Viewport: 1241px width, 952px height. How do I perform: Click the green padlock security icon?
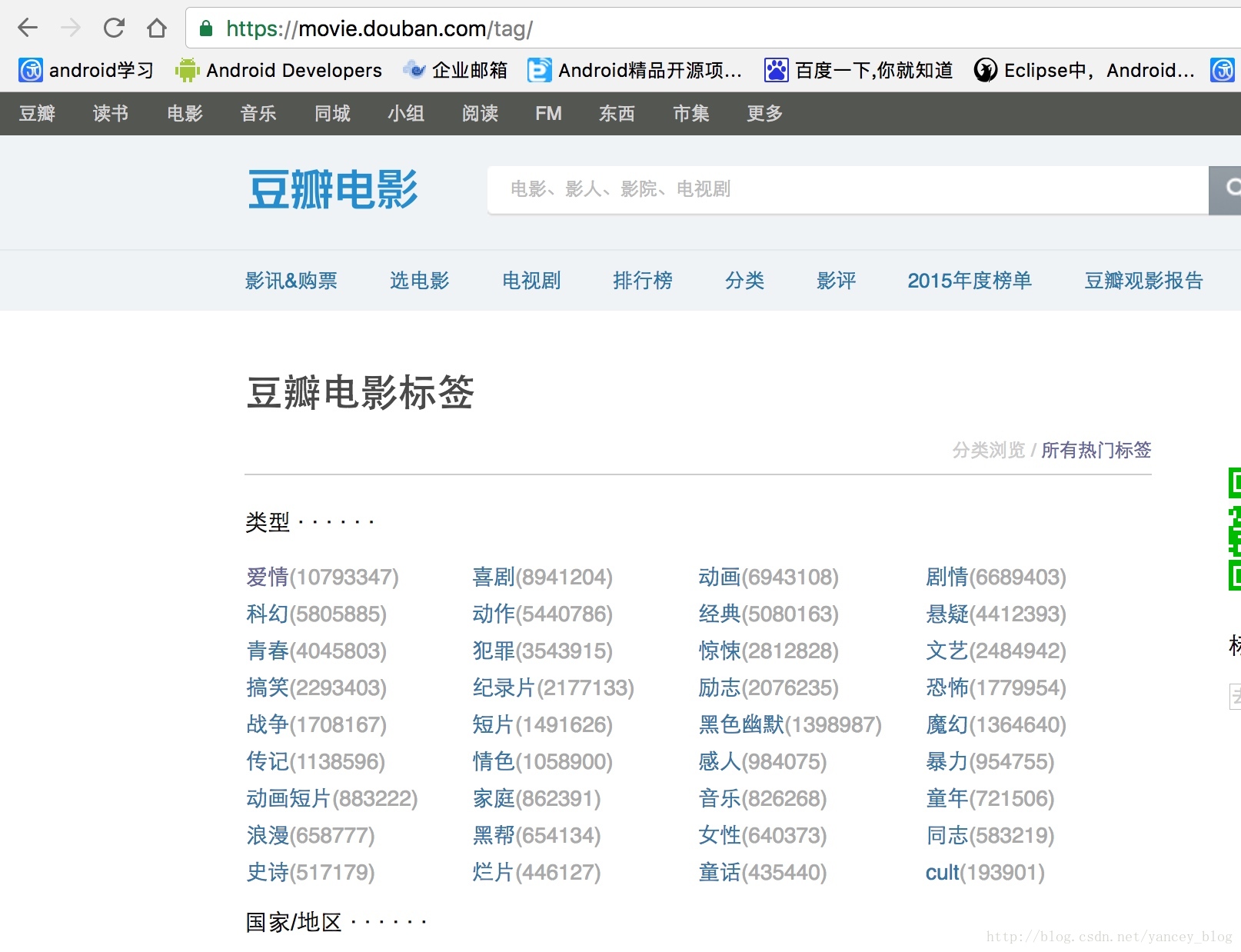click(205, 29)
